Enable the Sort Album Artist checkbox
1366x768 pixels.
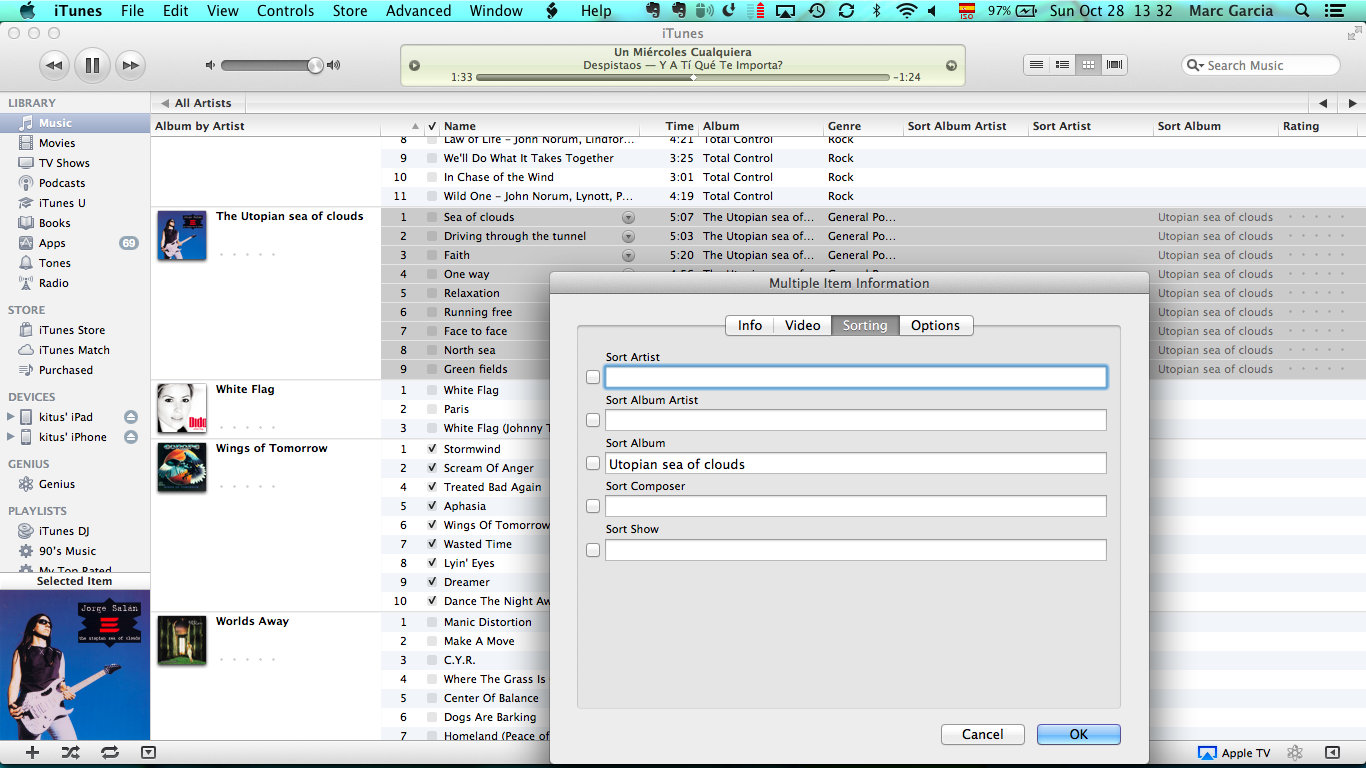[x=593, y=420]
